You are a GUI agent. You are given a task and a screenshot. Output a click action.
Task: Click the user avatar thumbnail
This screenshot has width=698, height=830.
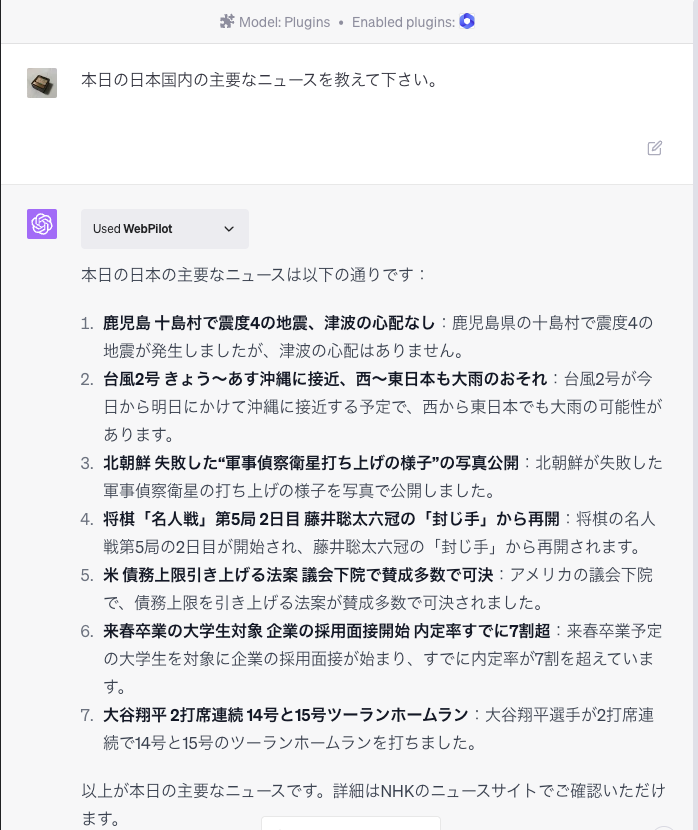(42, 83)
